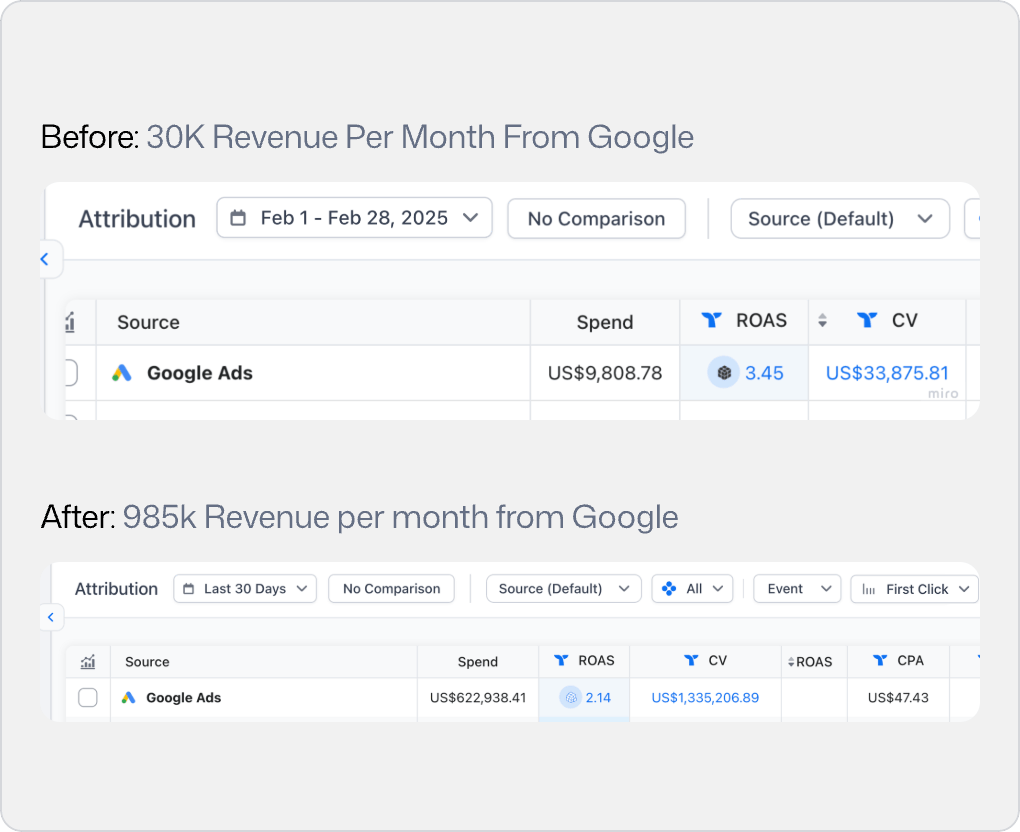The height and width of the screenshot is (832, 1020).
Task: Sort by the CPA column header
Action: click(x=898, y=661)
